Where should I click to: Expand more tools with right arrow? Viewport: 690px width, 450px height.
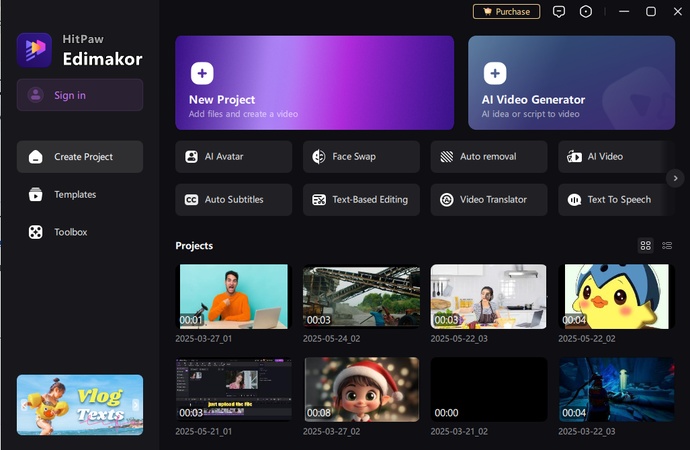coord(676,178)
